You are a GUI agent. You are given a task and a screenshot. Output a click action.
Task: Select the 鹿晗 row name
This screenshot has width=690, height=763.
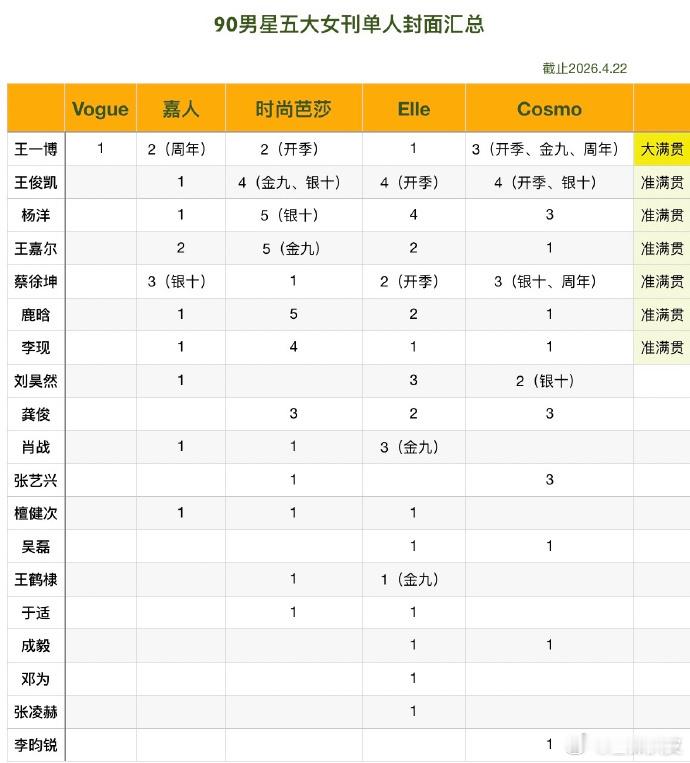coord(36,314)
